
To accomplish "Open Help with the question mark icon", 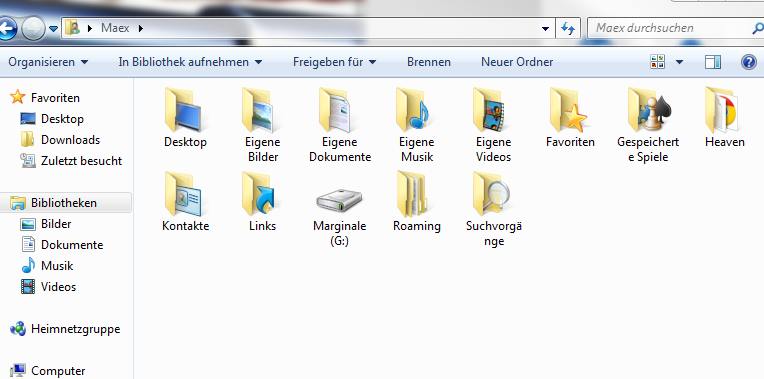I will tap(748, 62).
